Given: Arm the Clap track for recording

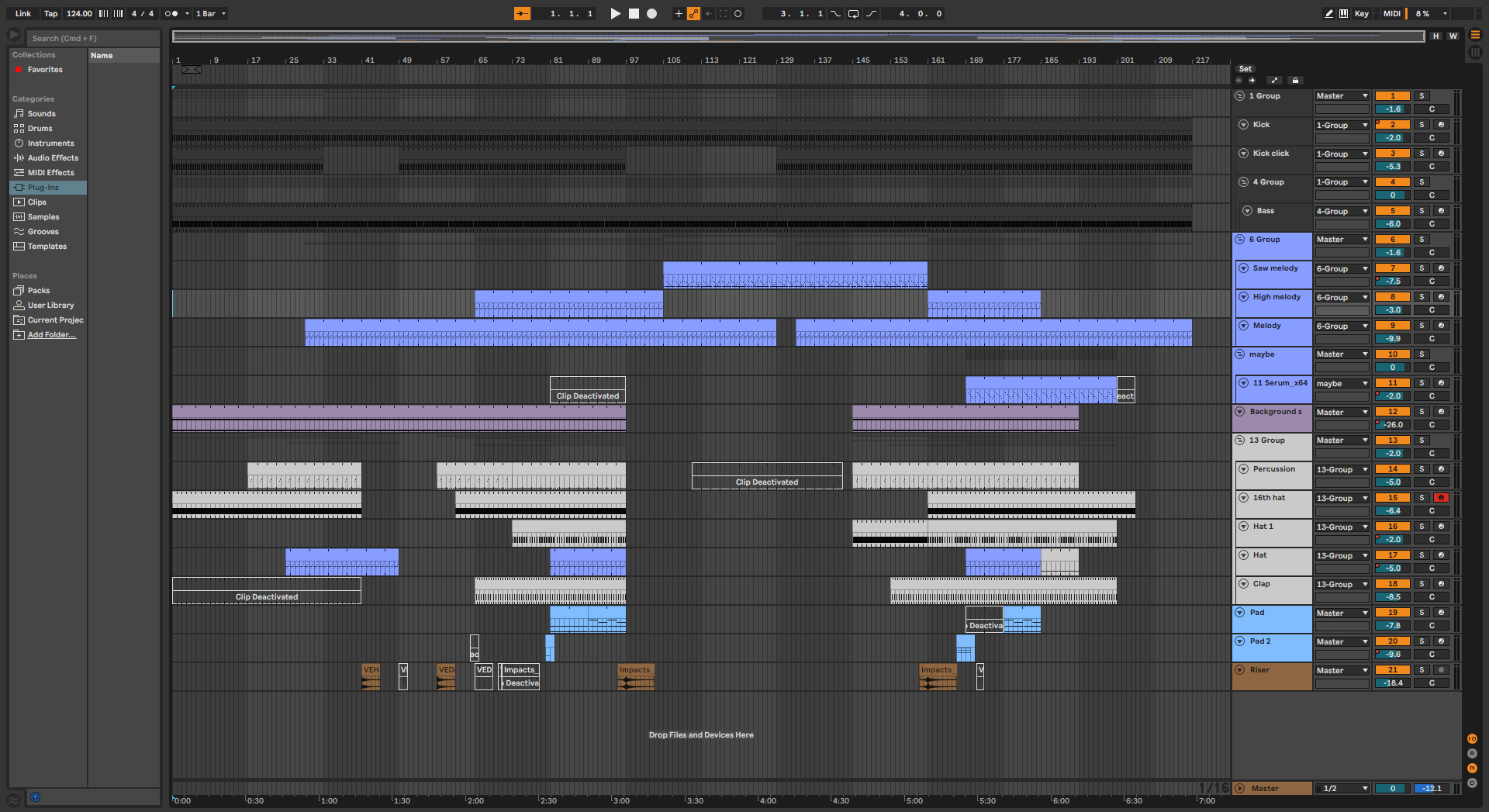Looking at the screenshot, I should pos(1441,584).
